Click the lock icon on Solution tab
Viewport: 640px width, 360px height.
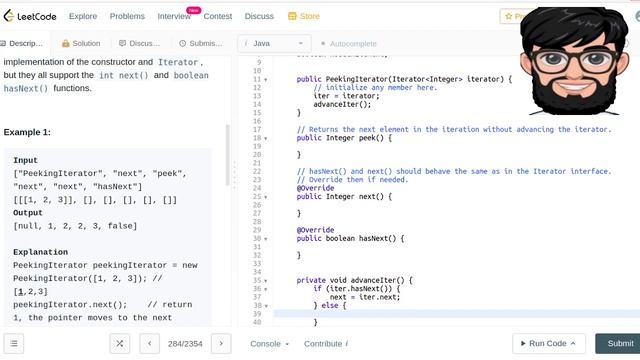click(65, 43)
